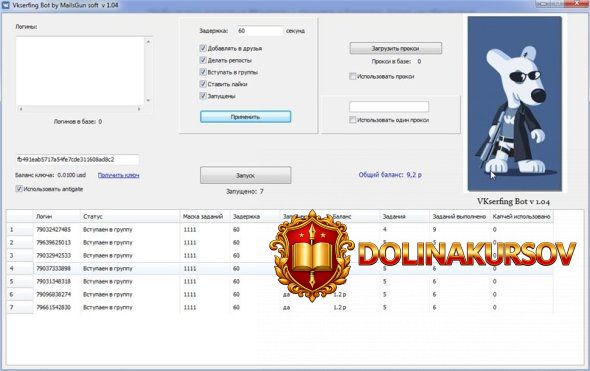Select login 79639625013 in the table
Screen dimensions: 590x371
tap(53, 243)
